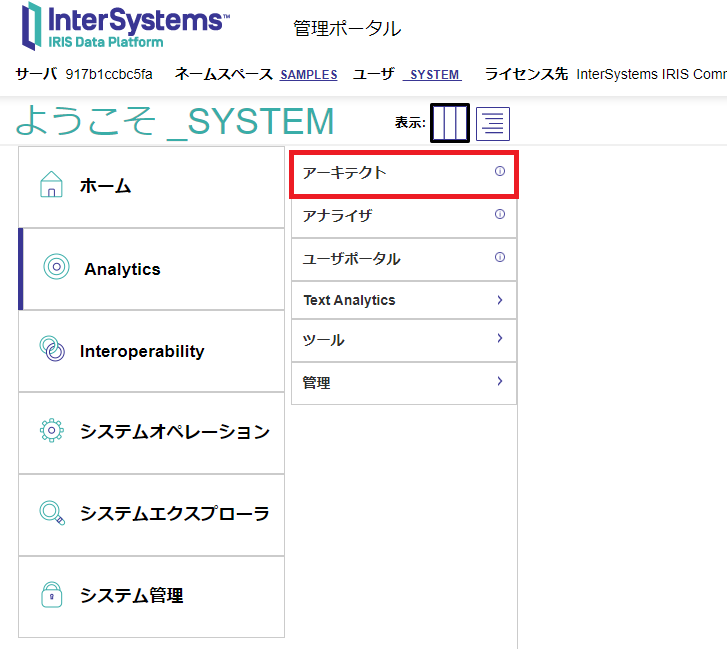Expand the Text Analytics submenu arrow
727x649 pixels.
[499, 299]
